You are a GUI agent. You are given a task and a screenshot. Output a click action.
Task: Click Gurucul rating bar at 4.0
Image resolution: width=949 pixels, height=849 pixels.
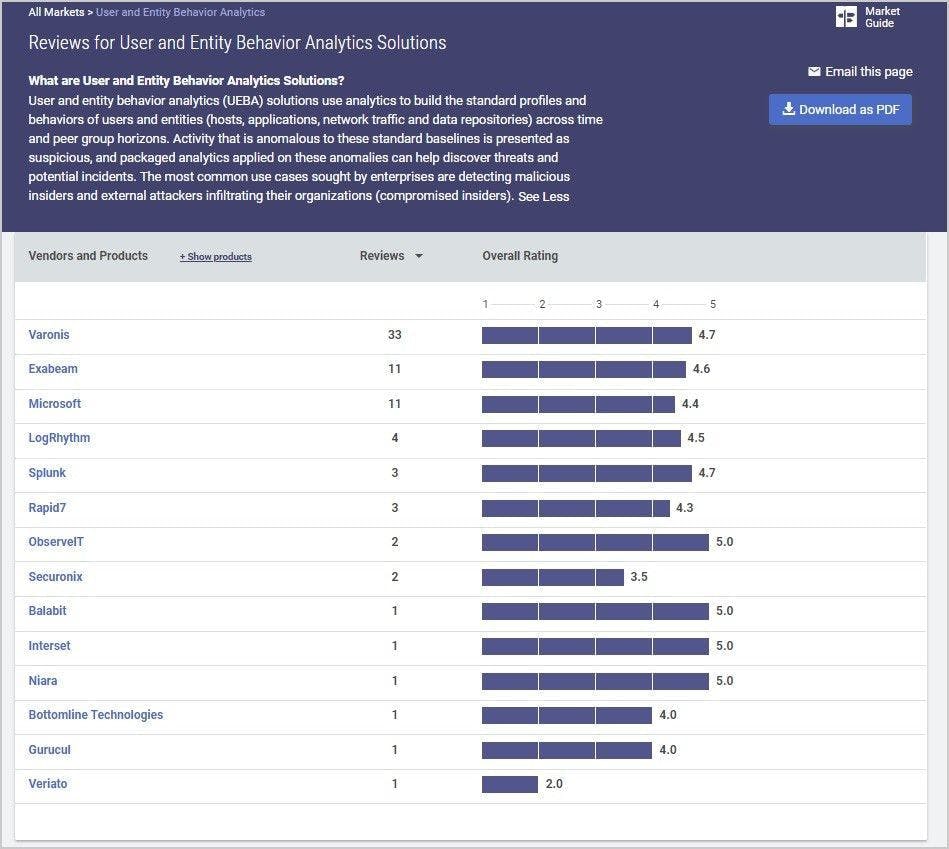click(x=567, y=750)
